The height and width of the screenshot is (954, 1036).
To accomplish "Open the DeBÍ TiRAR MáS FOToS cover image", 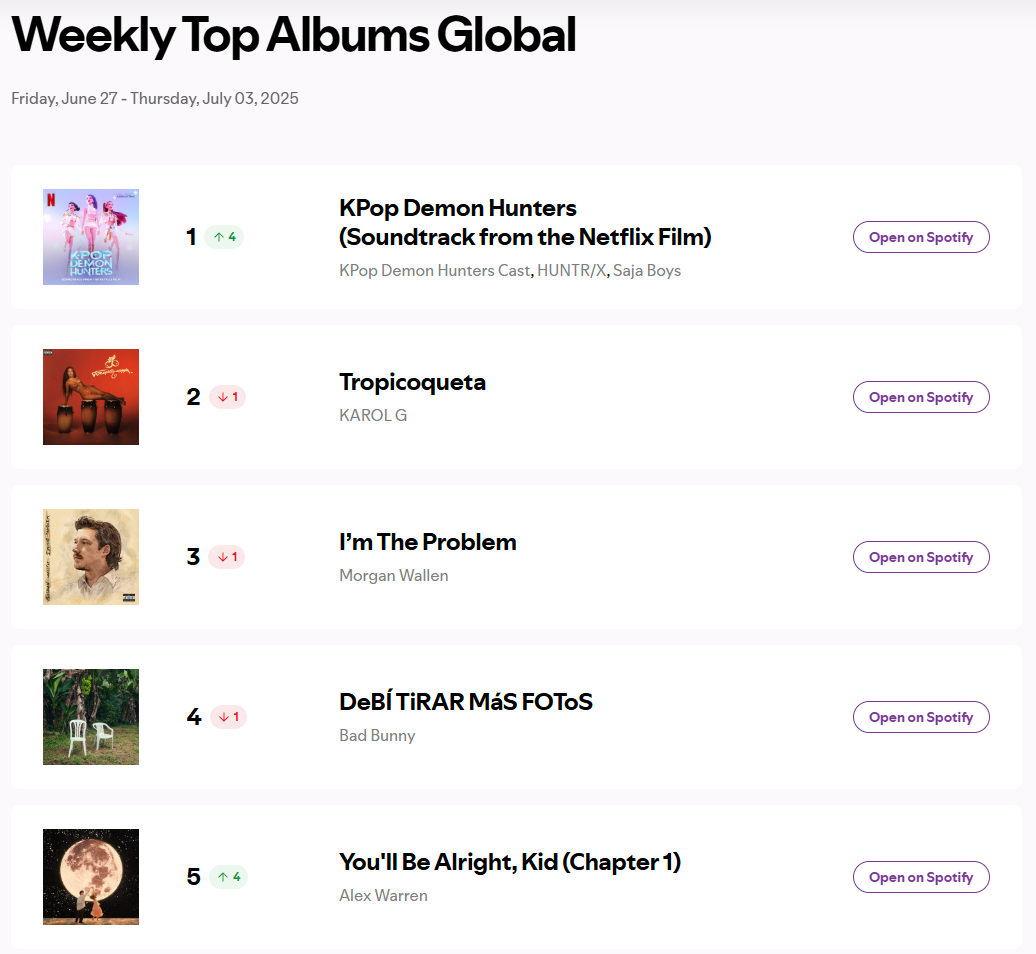I will [x=91, y=717].
